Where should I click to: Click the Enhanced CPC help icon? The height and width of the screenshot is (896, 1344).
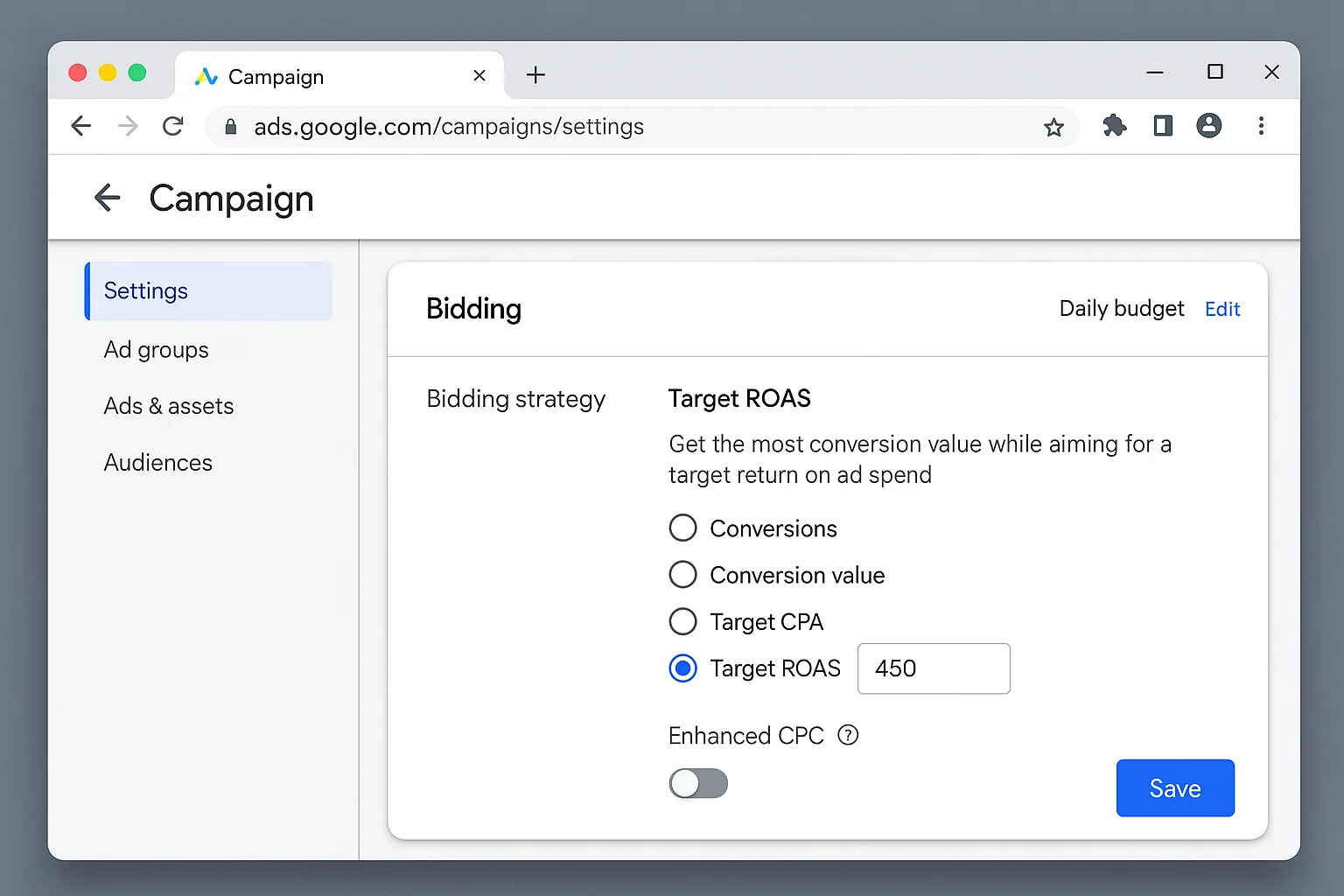(x=847, y=735)
